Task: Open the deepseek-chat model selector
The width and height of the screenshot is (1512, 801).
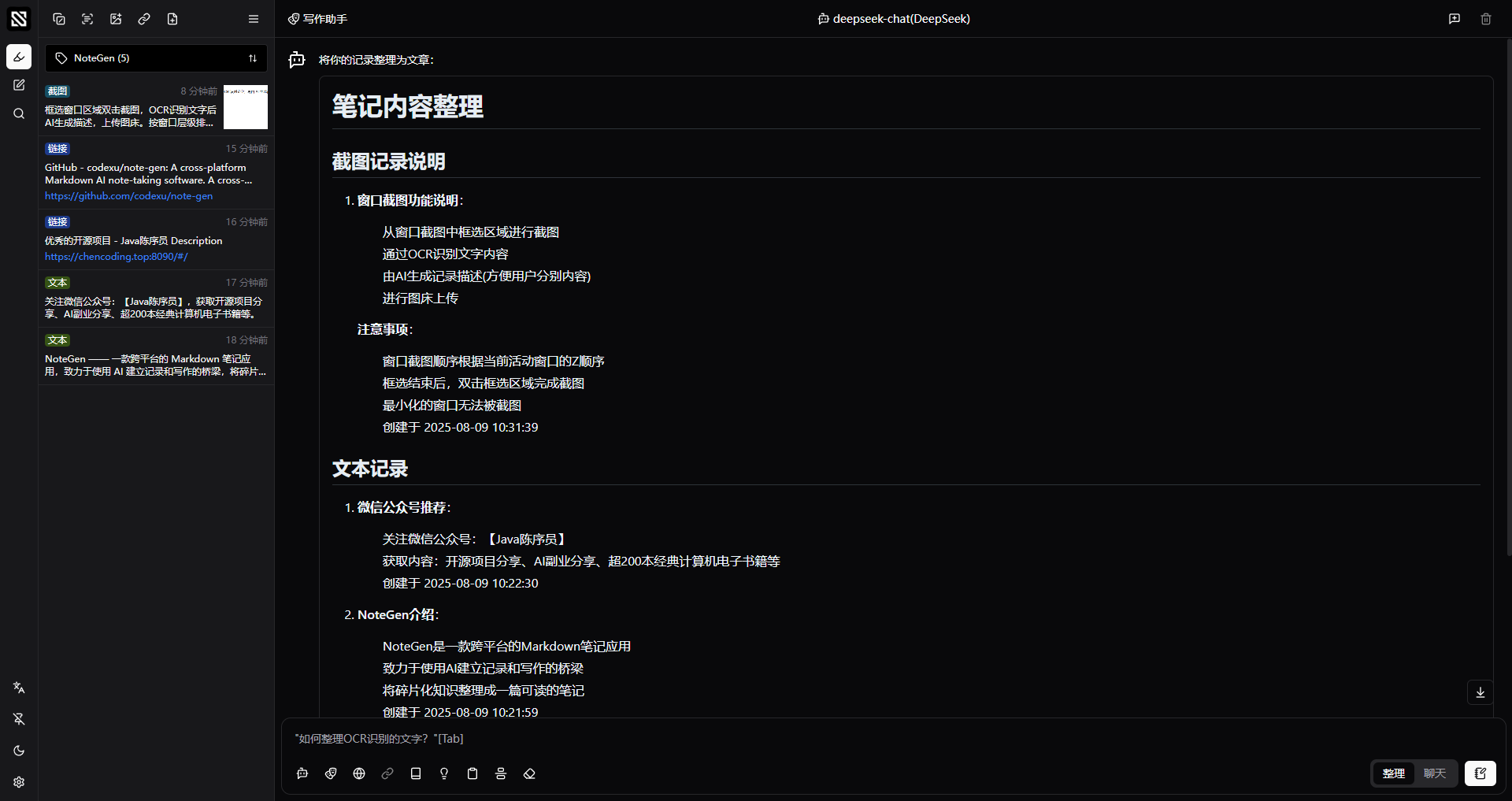Action: (x=894, y=19)
